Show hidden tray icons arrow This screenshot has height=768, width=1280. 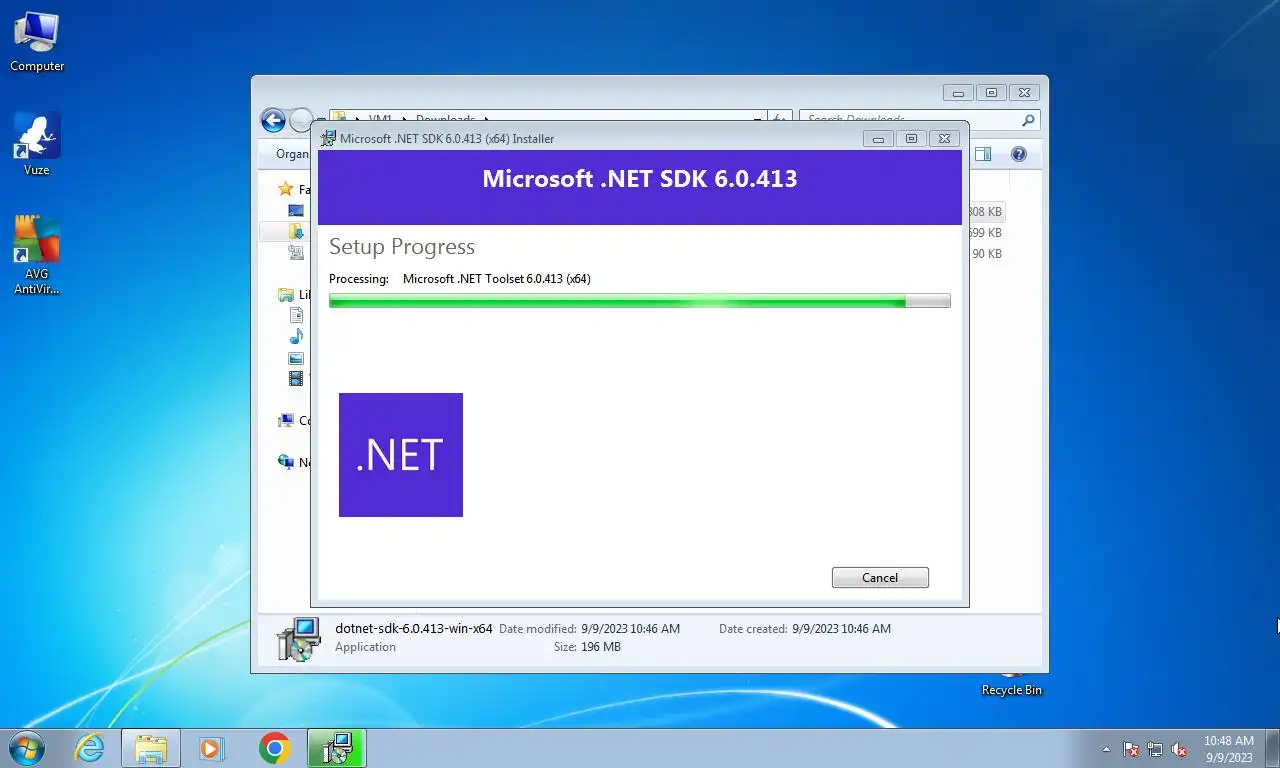click(x=1106, y=749)
